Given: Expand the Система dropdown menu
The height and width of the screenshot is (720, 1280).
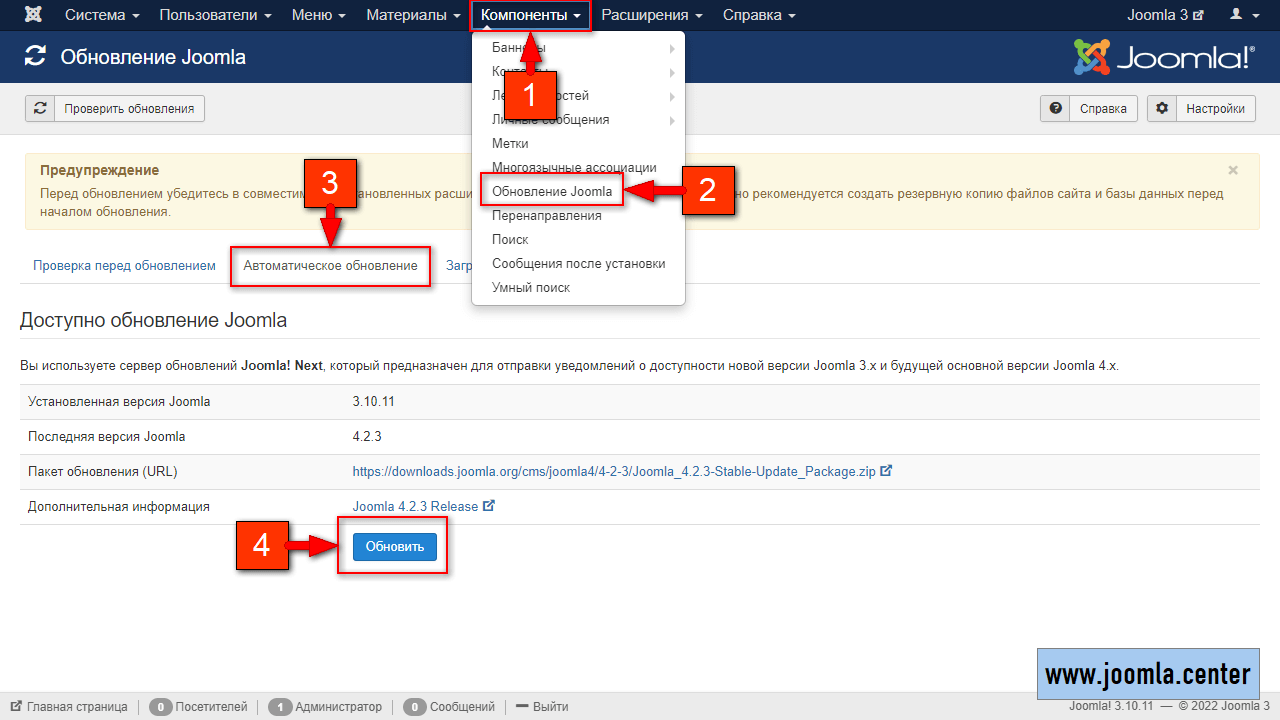Looking at the screenshot, I should click(102, 15).
